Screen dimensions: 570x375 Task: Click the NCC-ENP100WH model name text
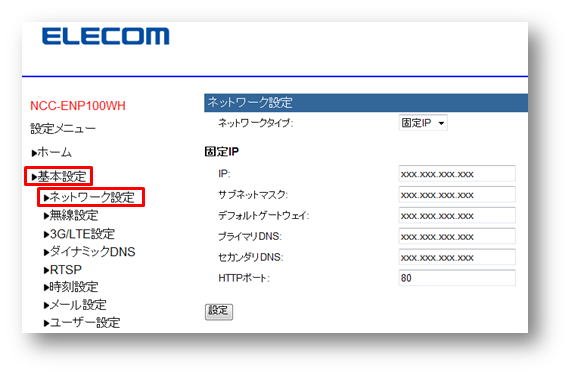pos(78,106)
